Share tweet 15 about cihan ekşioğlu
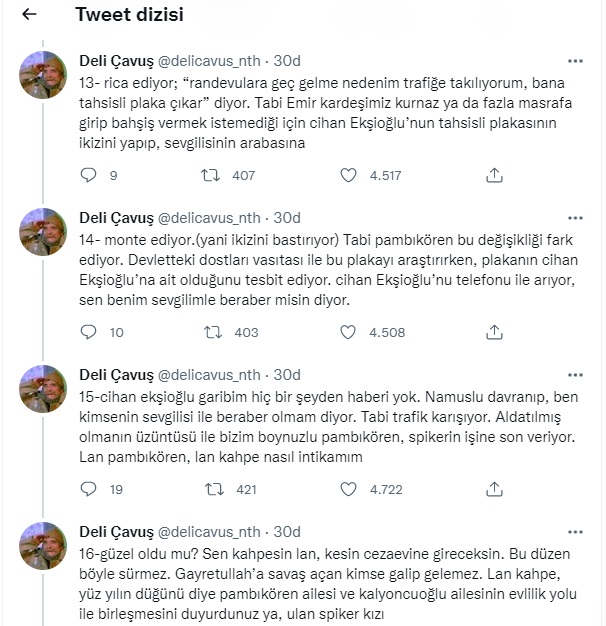Viewport: 606px width, 626px height. coord(493,490)
